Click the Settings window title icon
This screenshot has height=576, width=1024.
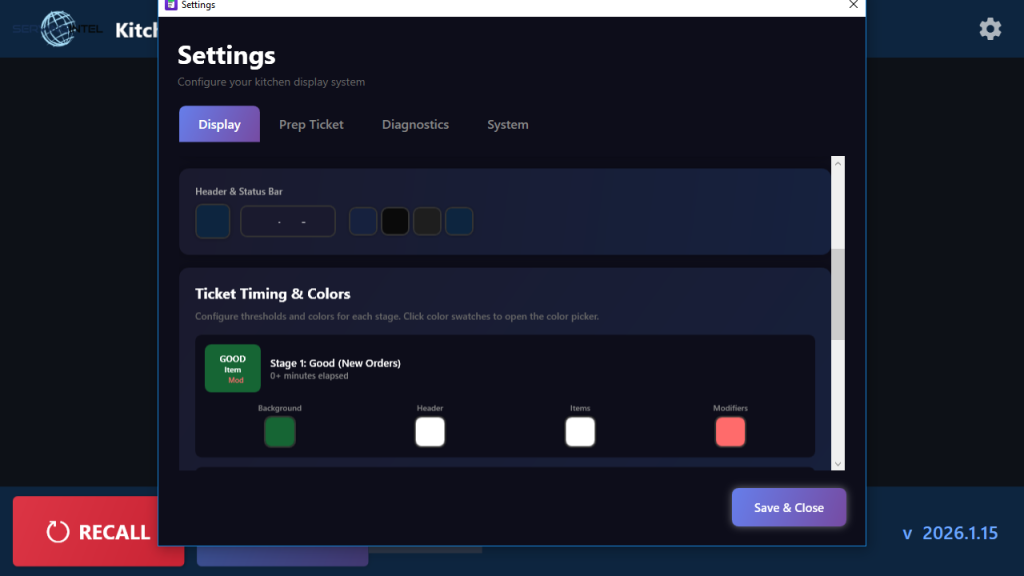[171, 5]
